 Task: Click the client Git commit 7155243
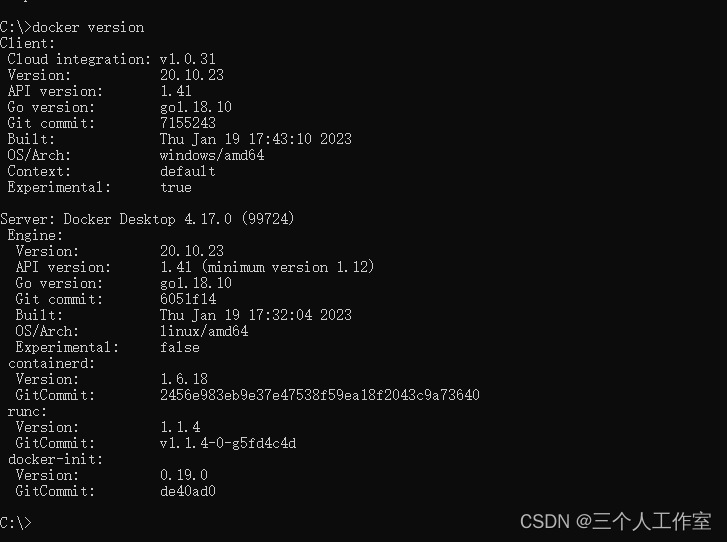188,123
